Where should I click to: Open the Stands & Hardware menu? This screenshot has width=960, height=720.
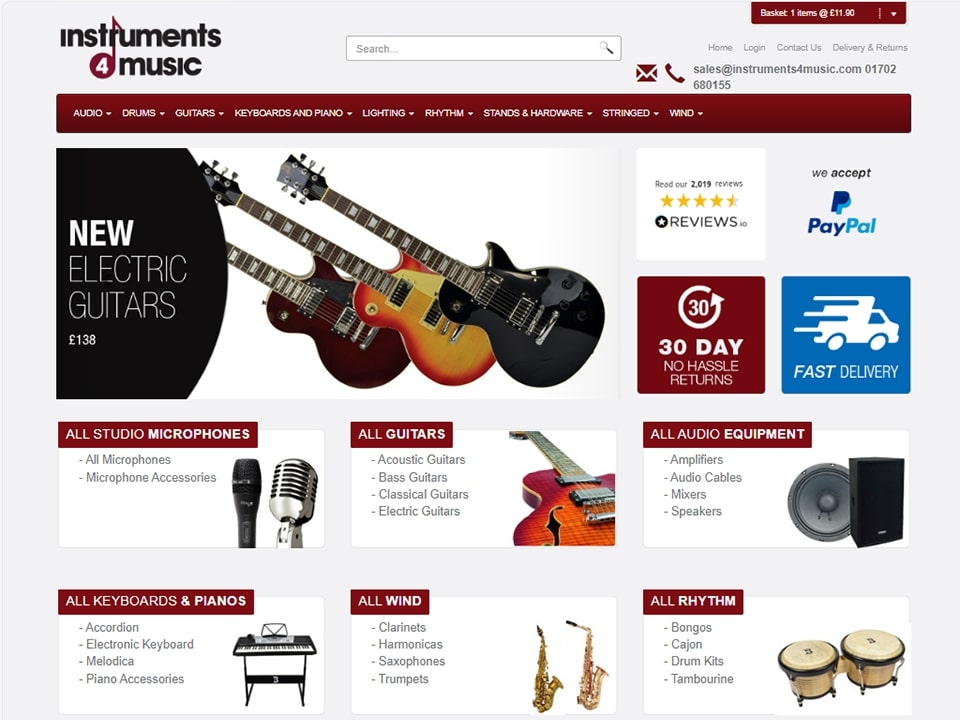point(538,113)
